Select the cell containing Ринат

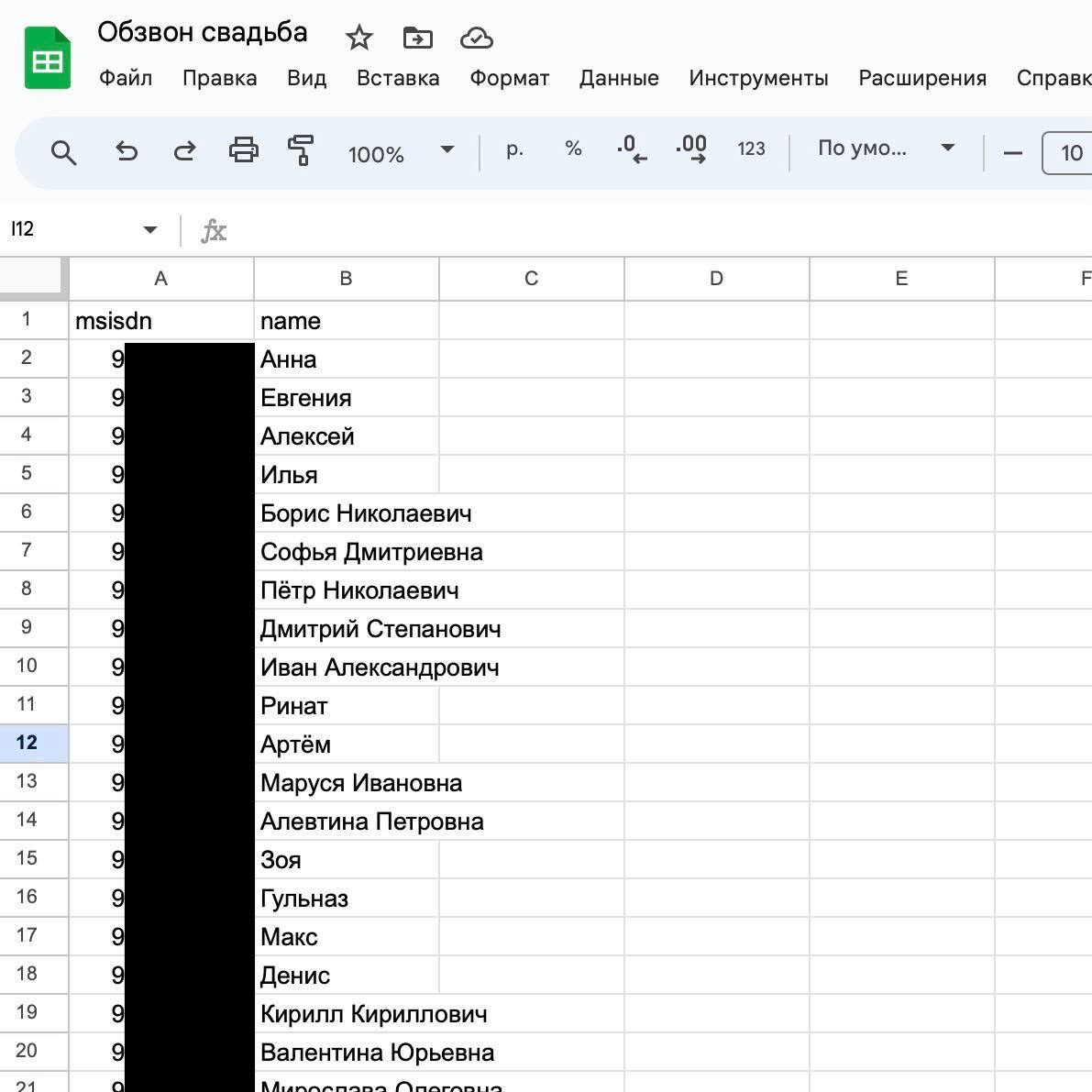[x=347, y=705]
